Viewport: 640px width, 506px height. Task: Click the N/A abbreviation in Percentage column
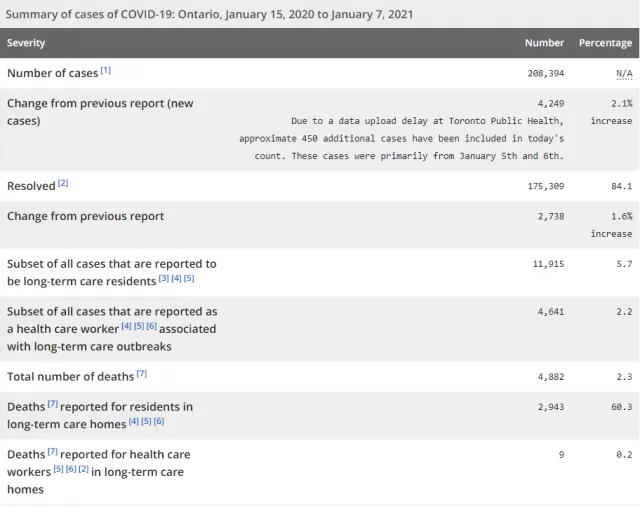pos(624,73)
